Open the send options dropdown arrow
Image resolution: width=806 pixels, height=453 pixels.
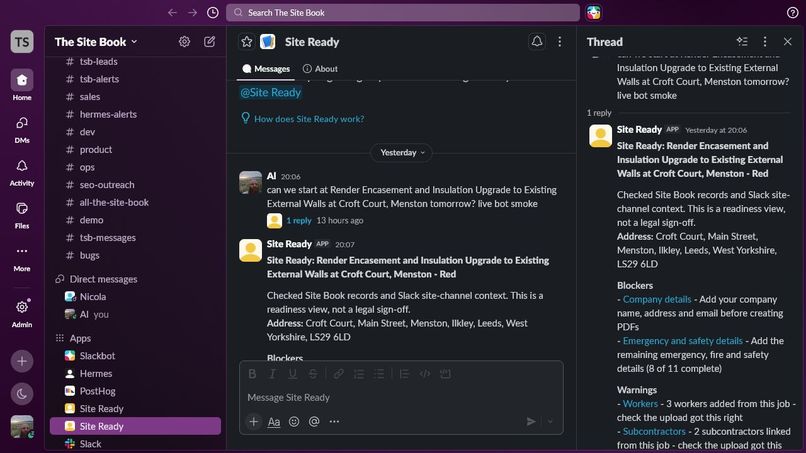coord(550,422)
